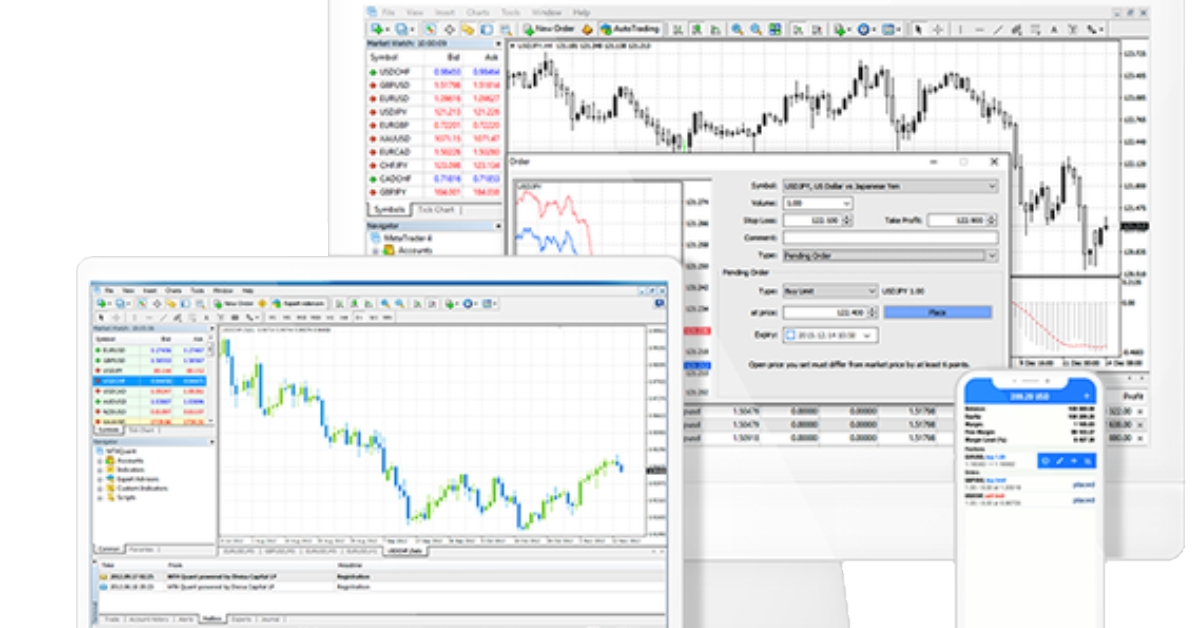Switch to Tick Chart tab in monitor window
This screenshot has width=1200, height=628.
[435, 210]
